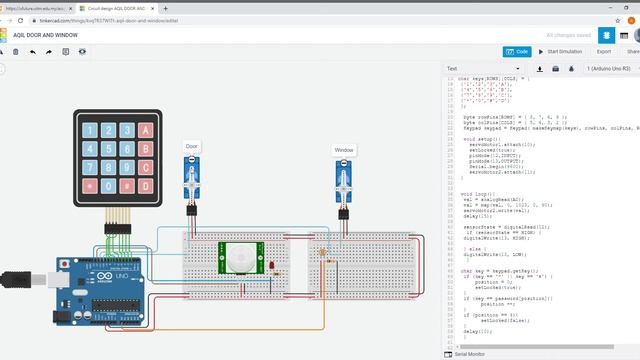This screenshot has width=640, height=360.
Task: Select the photoresistor on right breadboard
Action: pyautogui.click(x=322, y=253)
